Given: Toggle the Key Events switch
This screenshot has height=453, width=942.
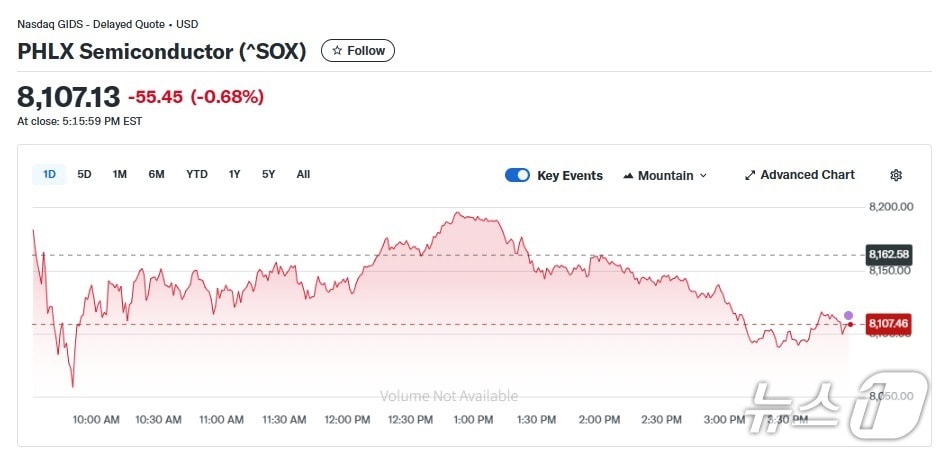Looking at the screenshot, I should coord(517,175).
